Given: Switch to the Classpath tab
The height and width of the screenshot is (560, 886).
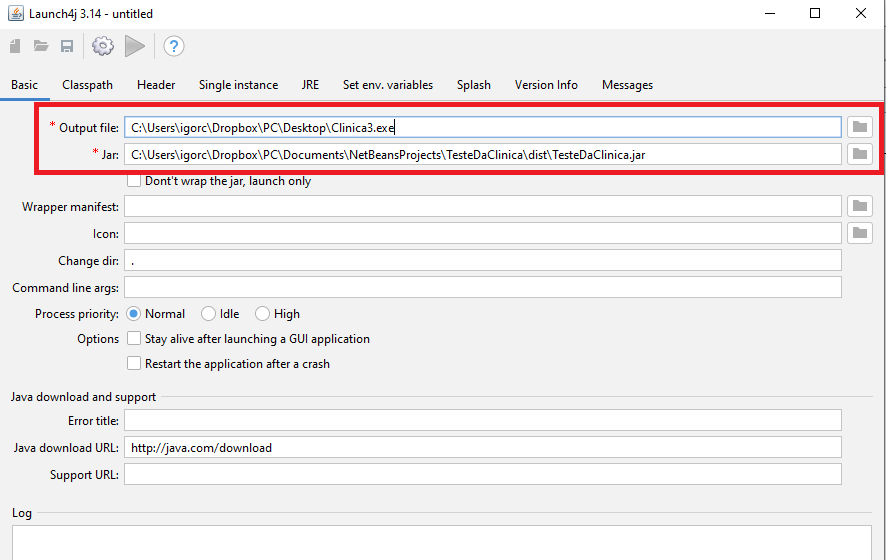Looking at the screenshot, I should (x=88, y=85).
